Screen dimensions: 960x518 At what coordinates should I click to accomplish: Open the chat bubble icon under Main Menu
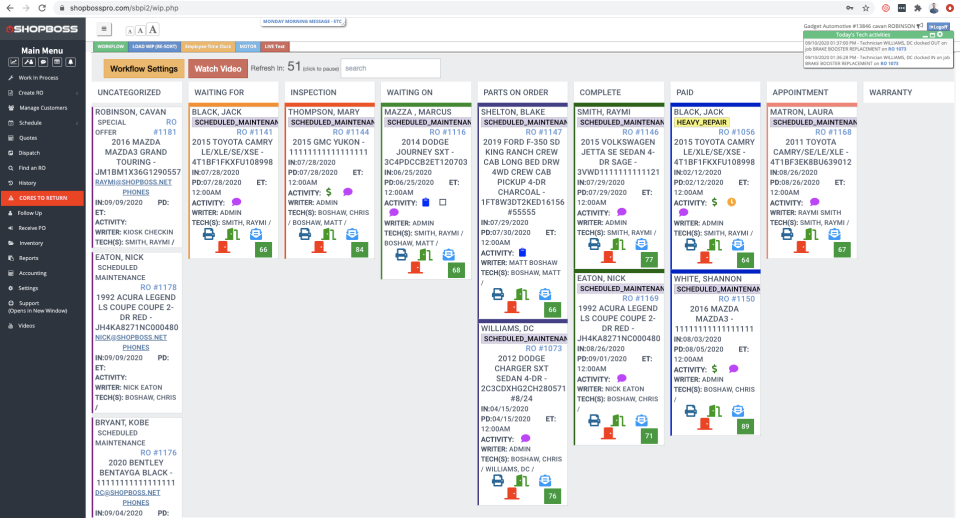tap(43, 62)
